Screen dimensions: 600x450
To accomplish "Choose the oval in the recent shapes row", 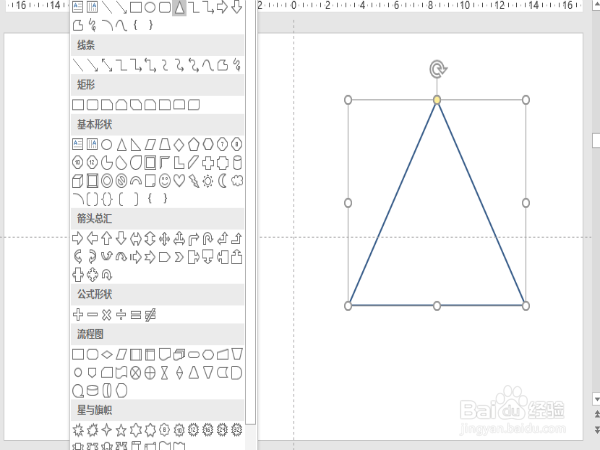I will [150, 7].
